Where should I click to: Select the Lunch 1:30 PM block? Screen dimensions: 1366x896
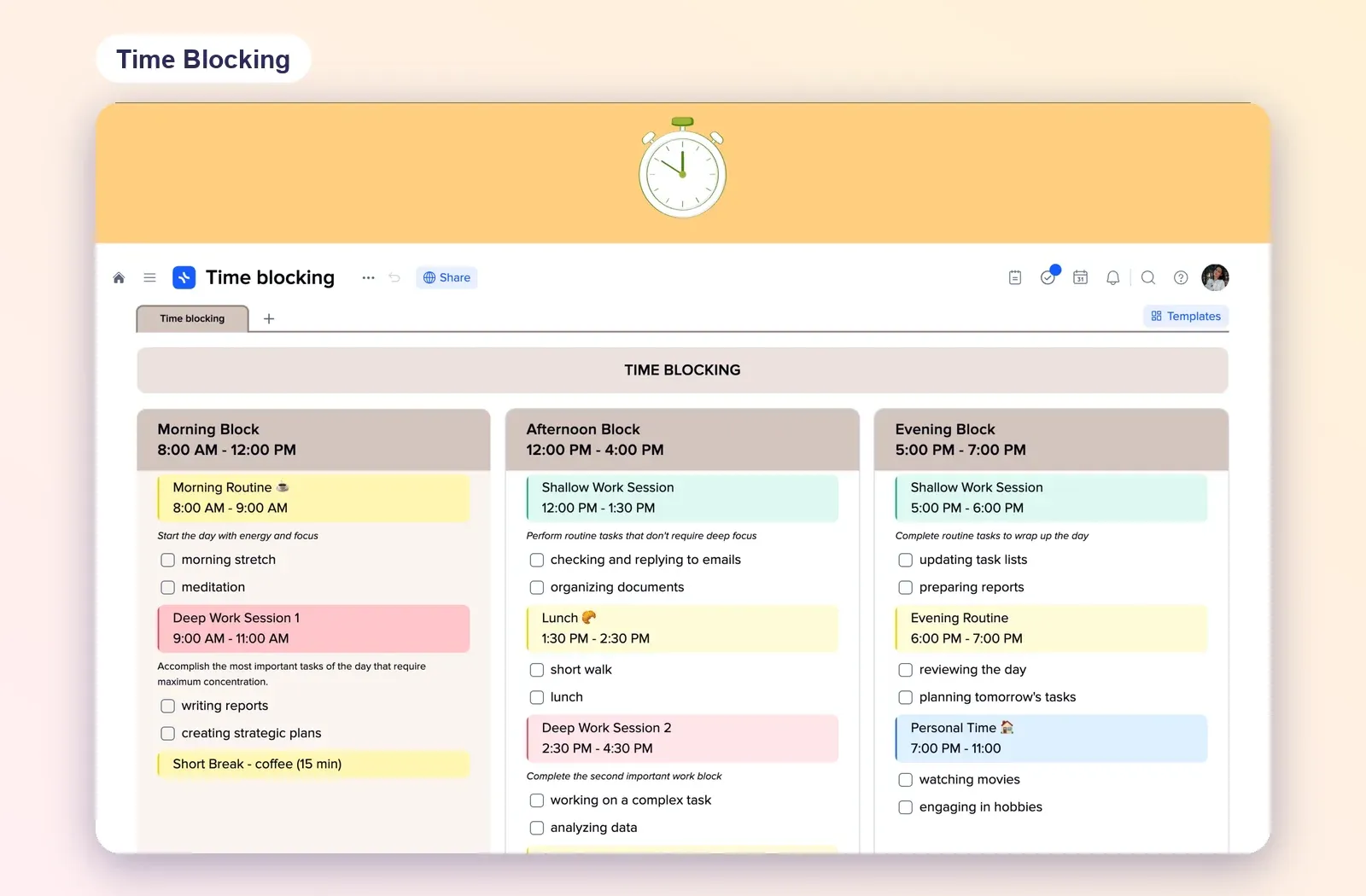[682, 628]
